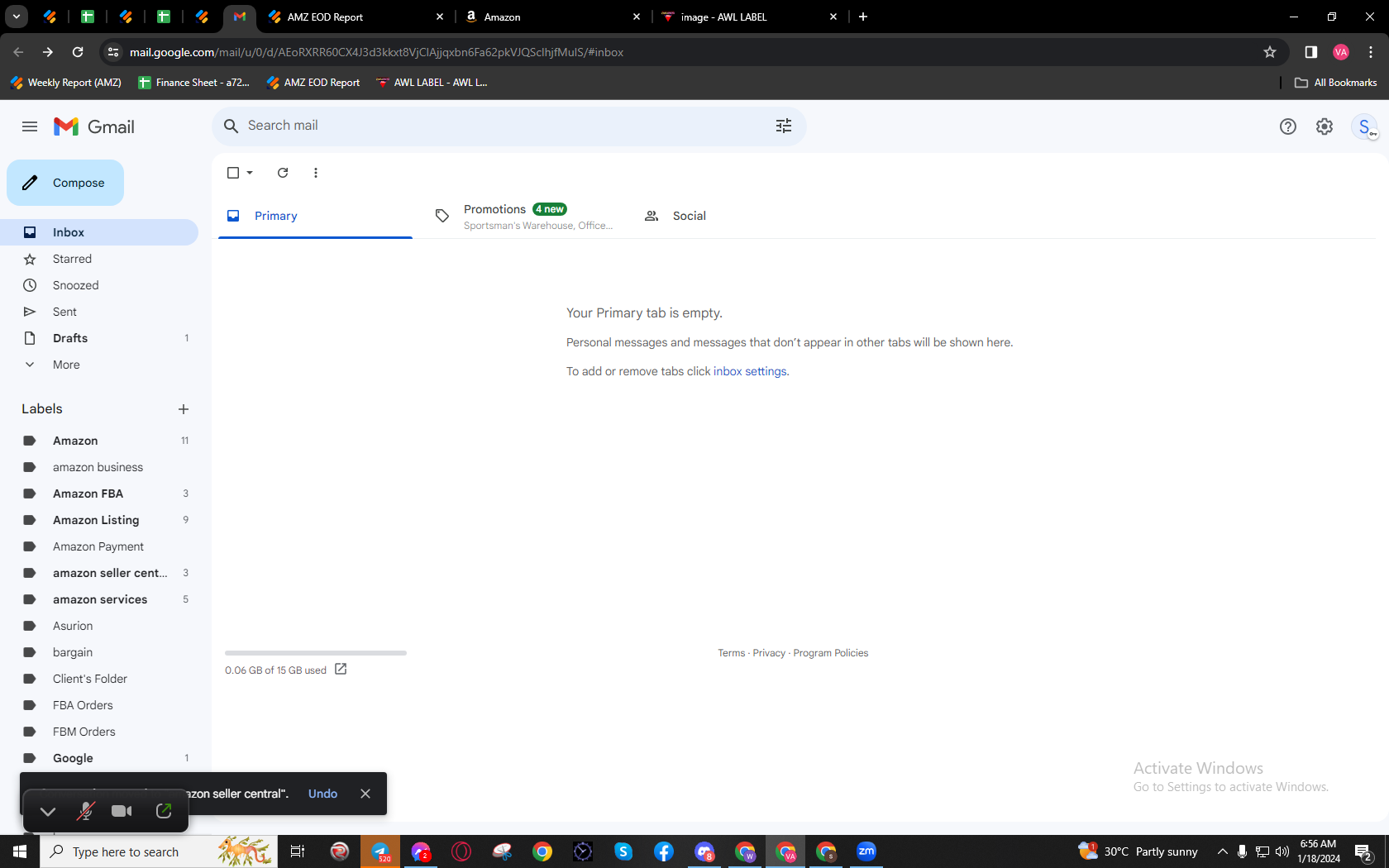Click the Windows taskbar search box
The width and height of the screenshot is (1389, 868).
click(x=159, y=851)
